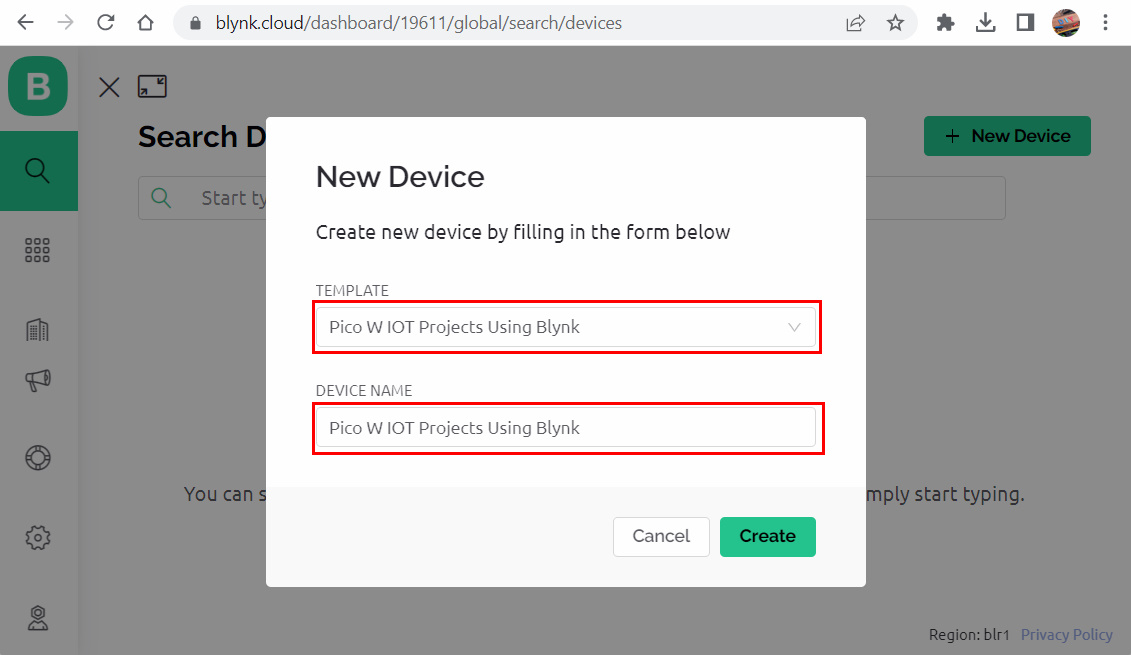The image size is (1131, 655).
Task: Toggle the fullscreen view icon
Action: pyautogui.click(x=152, y=87)
